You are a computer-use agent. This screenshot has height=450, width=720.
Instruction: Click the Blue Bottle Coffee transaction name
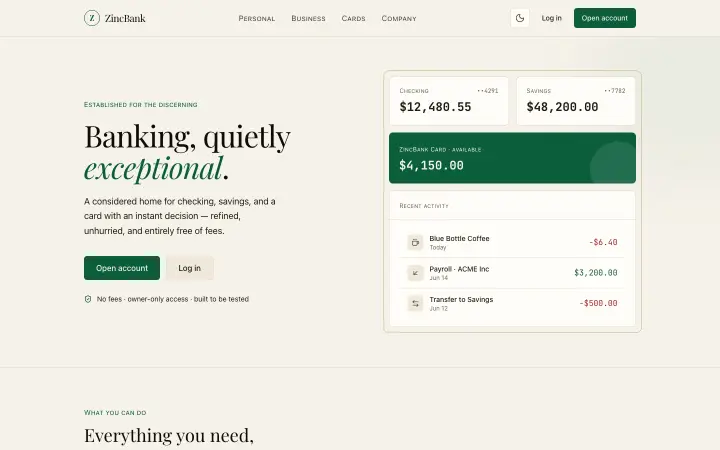(x=459, y=238)
